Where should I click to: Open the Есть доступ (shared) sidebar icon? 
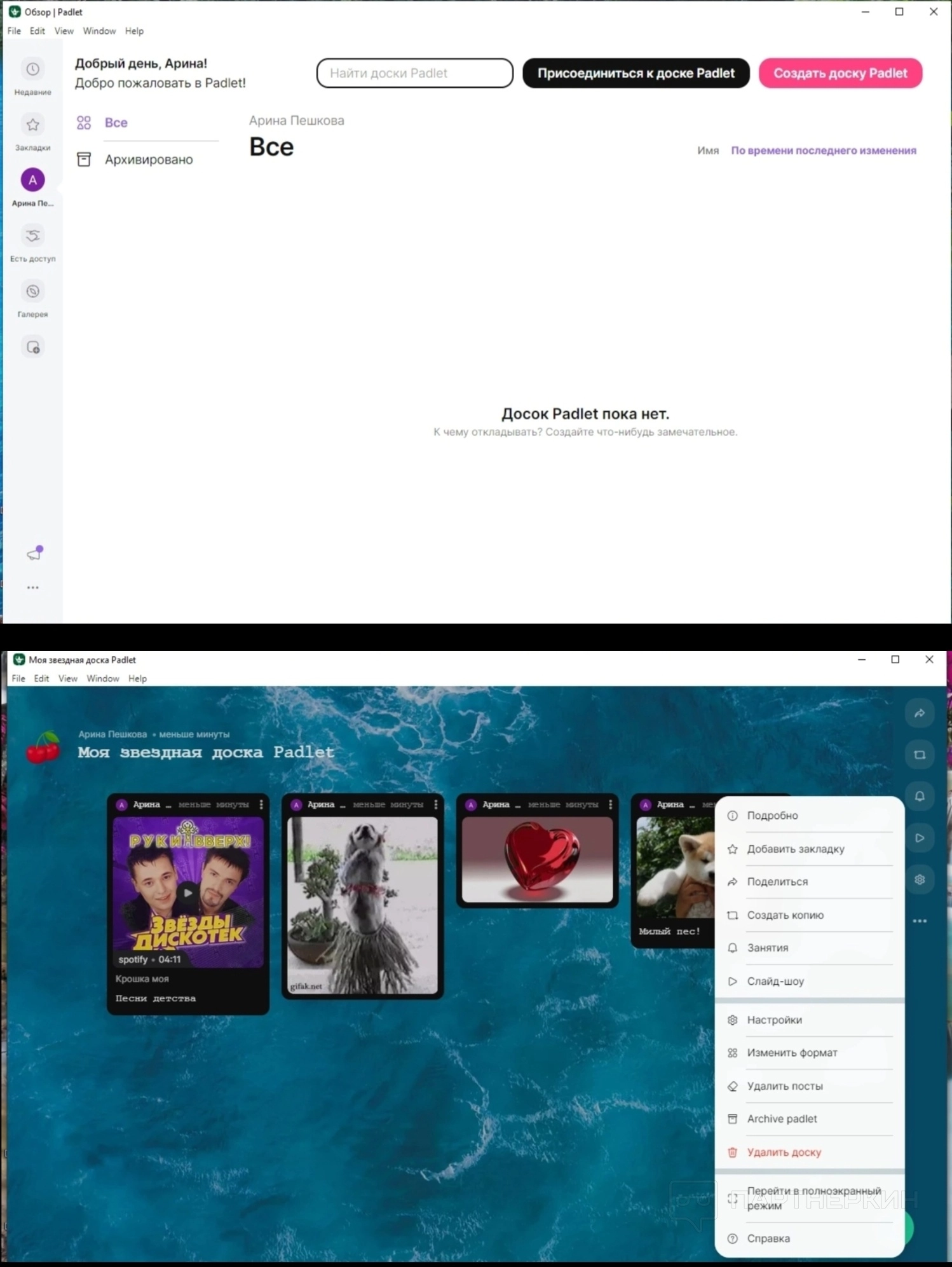click(x=33, y=236)
